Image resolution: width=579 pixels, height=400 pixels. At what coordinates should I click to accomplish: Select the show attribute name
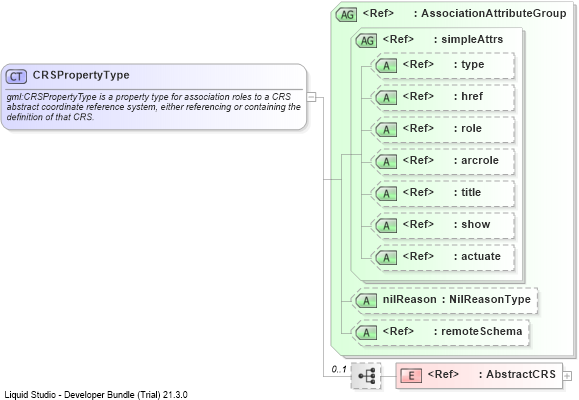[x=476, y=224]
